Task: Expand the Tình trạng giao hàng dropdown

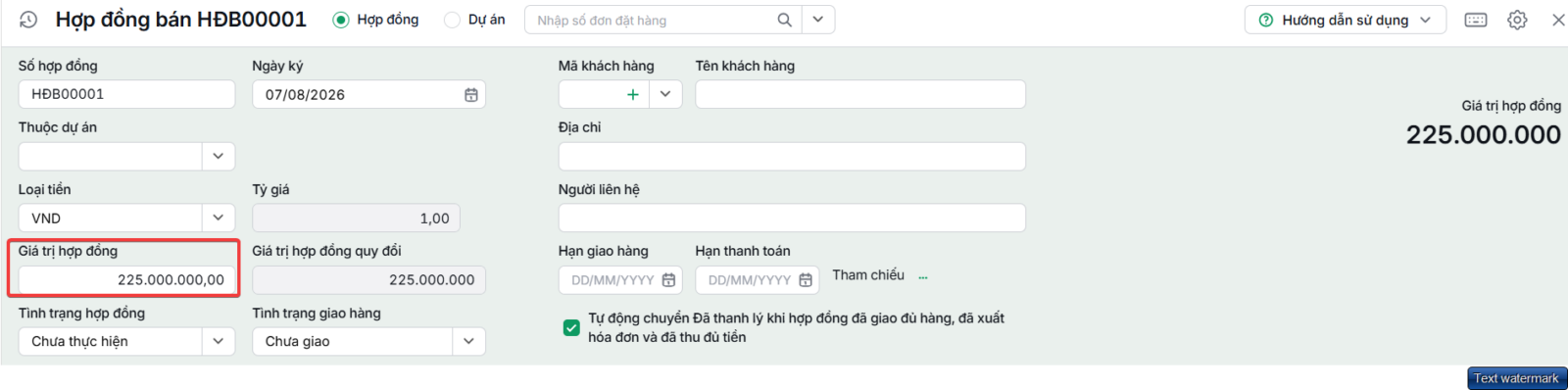Action: (468, 341)
